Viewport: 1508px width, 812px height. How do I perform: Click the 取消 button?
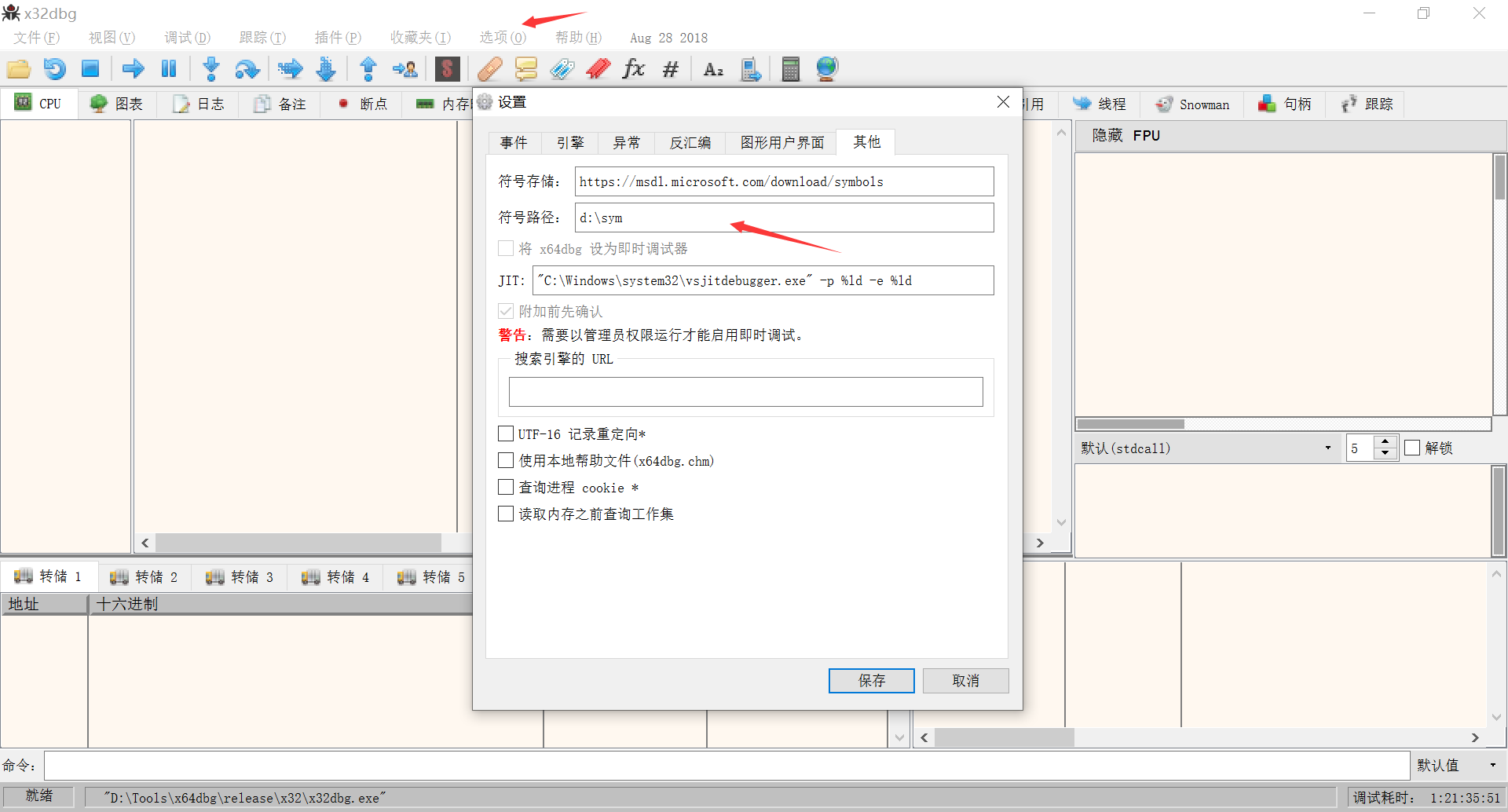click(x=966, y=680)
